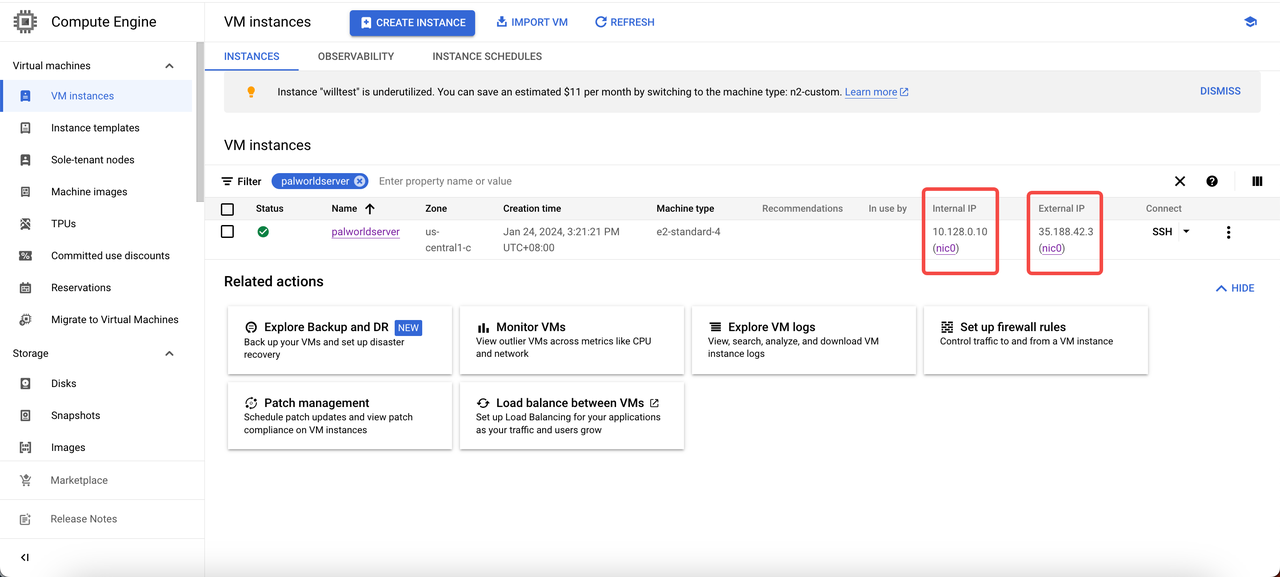
Task: Expand the SSH connection dropdown arrow
Action: [x=1187, y=232]
